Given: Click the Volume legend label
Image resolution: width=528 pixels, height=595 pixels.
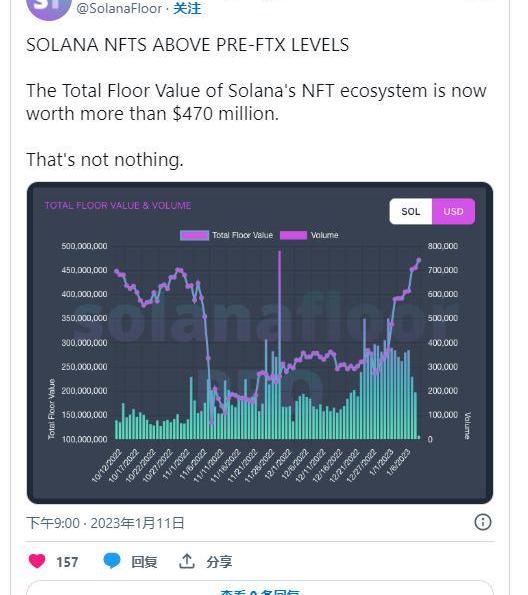Looking at the screenshot, I should (x=325, y=235).
